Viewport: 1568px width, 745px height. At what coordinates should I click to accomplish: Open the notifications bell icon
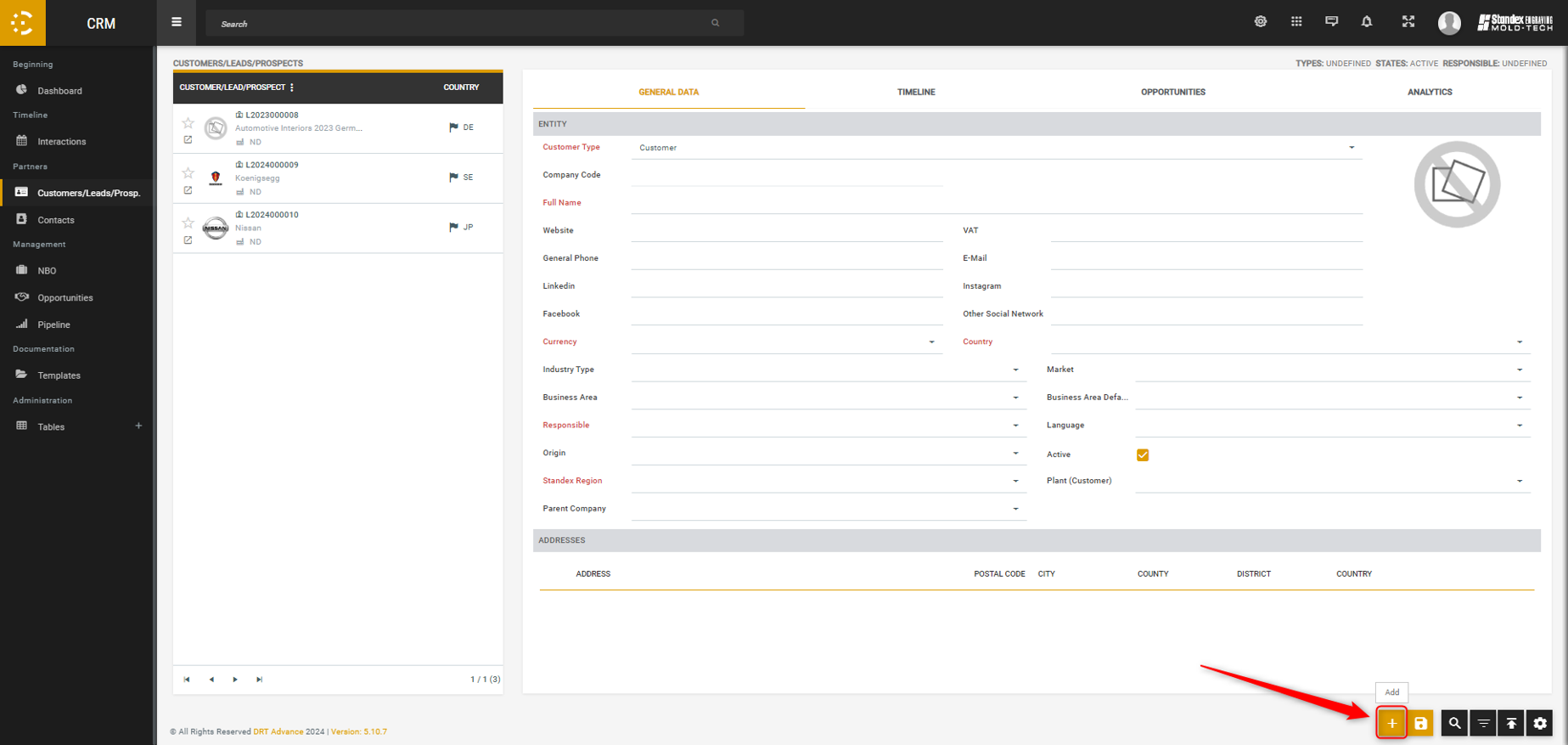tap(1366, 22)
